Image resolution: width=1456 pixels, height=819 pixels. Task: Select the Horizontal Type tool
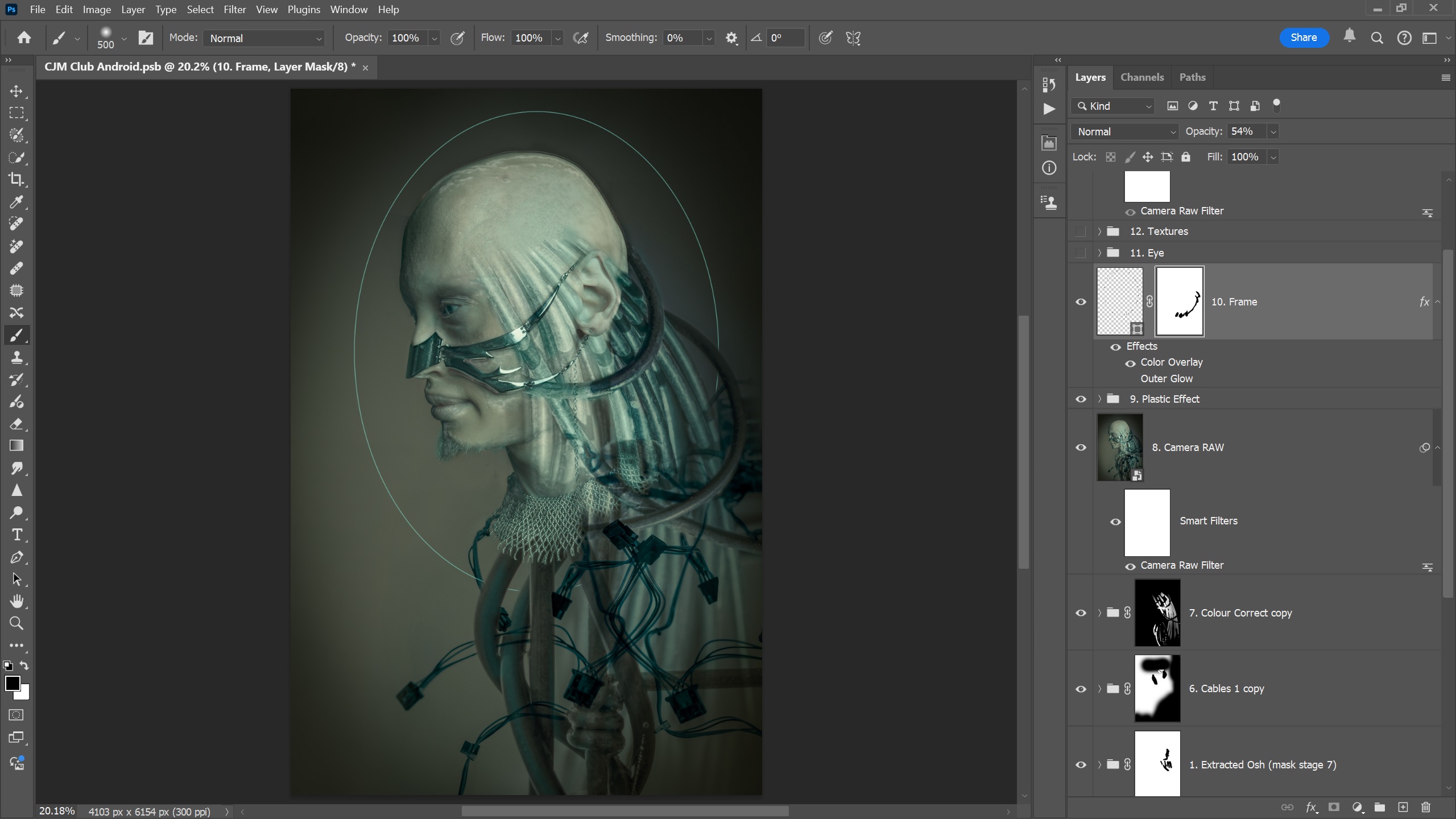(x=16, y=535)
